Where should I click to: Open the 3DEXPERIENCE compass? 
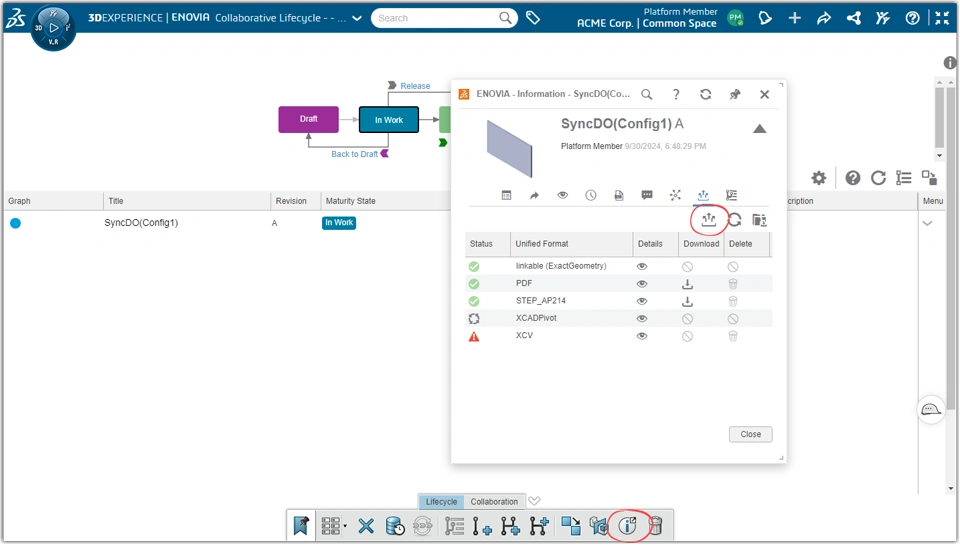pos(53,28)
